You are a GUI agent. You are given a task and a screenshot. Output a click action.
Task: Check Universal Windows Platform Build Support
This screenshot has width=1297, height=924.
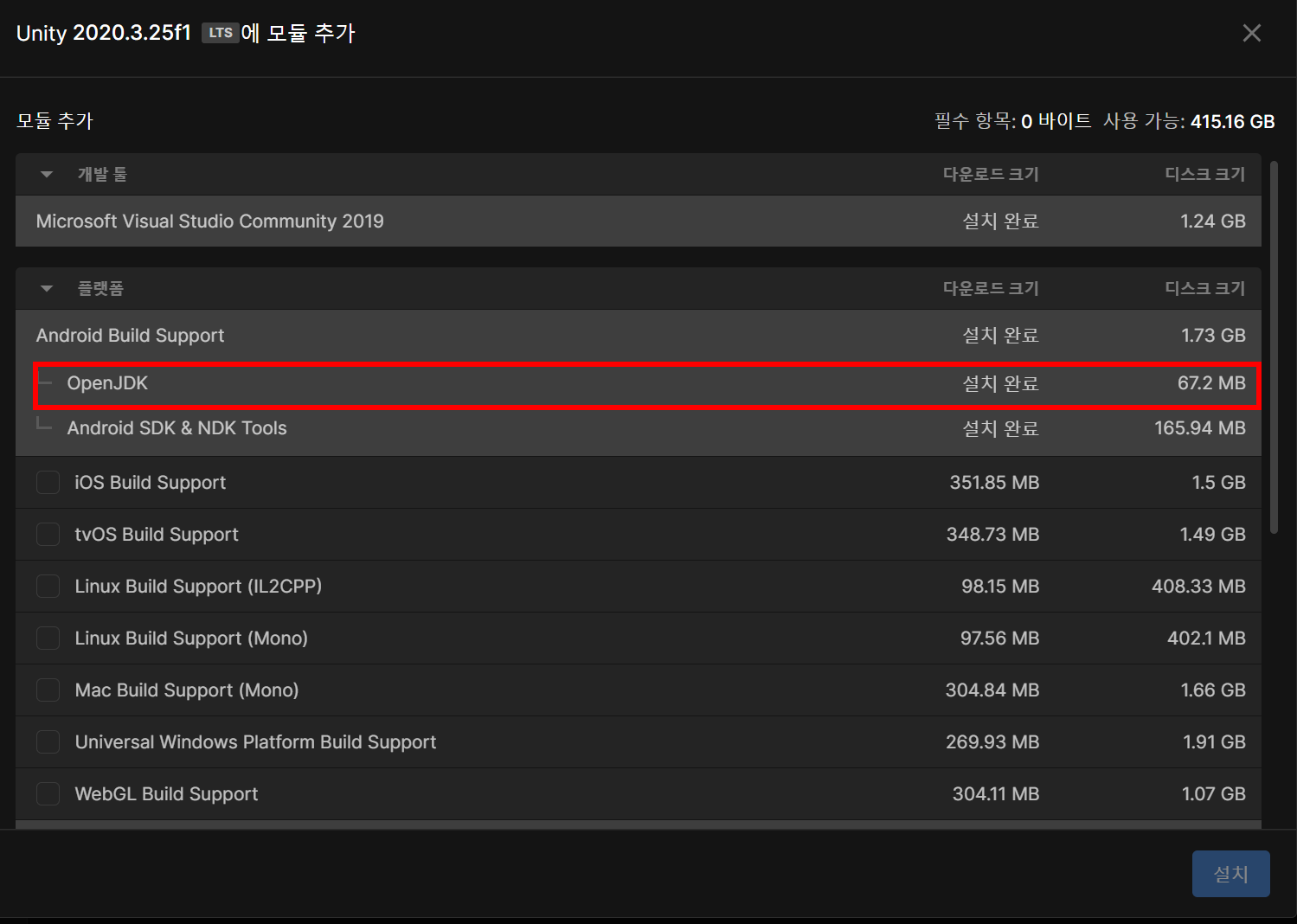pyautogui.click(x=48, y=741)
